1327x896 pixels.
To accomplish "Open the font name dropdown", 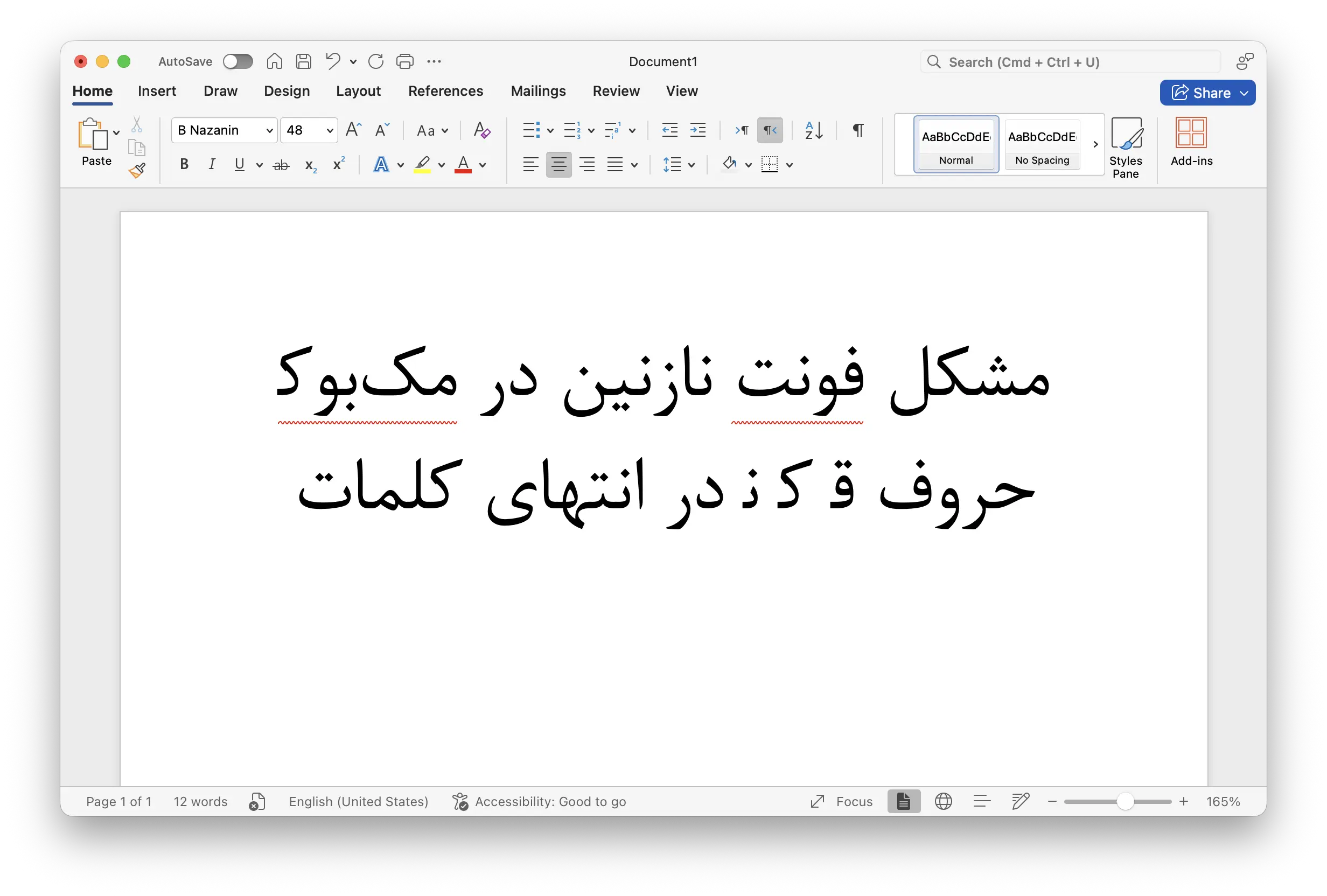I will click(x=268, y=130).
